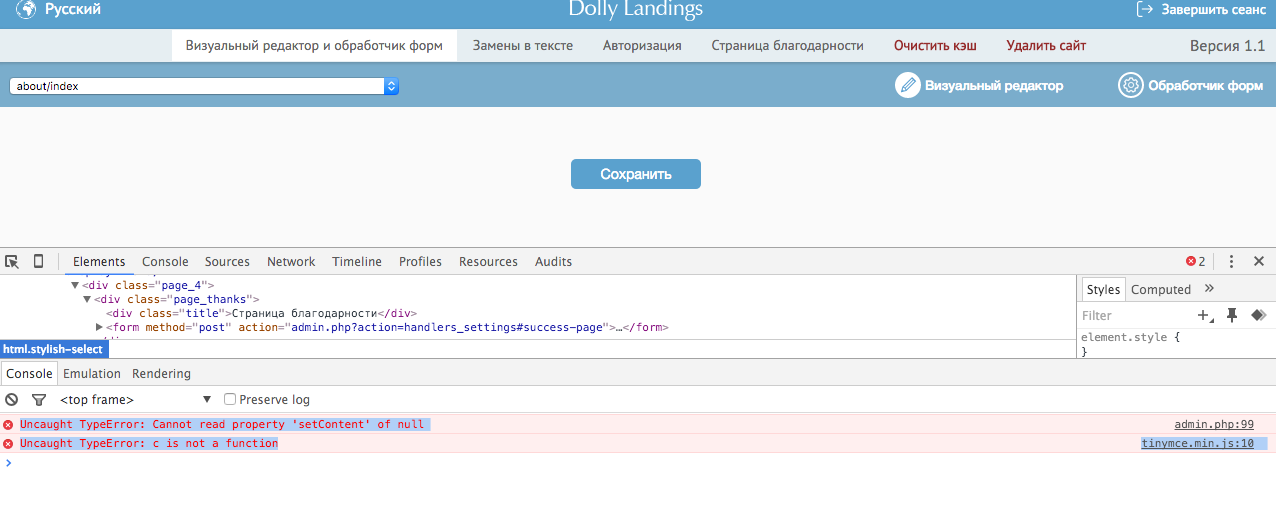
Task: Open the admin.php:99 source link
Action: [1213, 425]
